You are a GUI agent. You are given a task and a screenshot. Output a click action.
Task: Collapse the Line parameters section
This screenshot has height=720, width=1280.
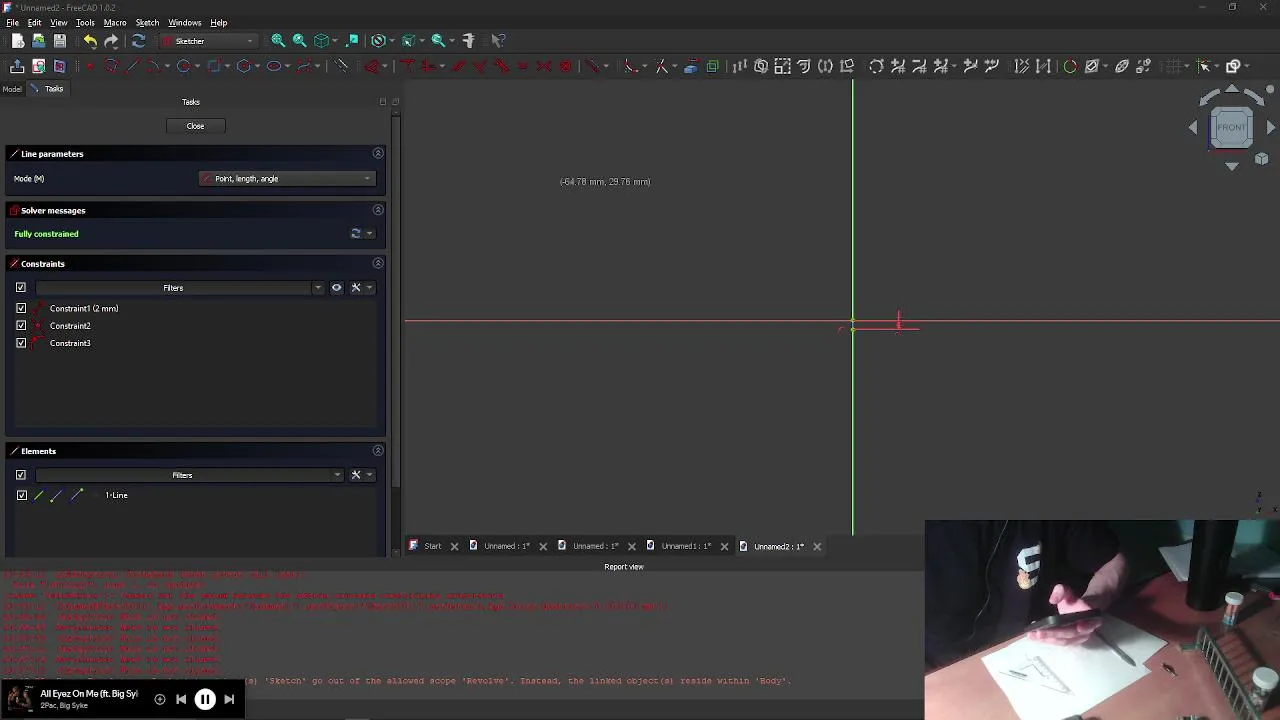[378, 153]
